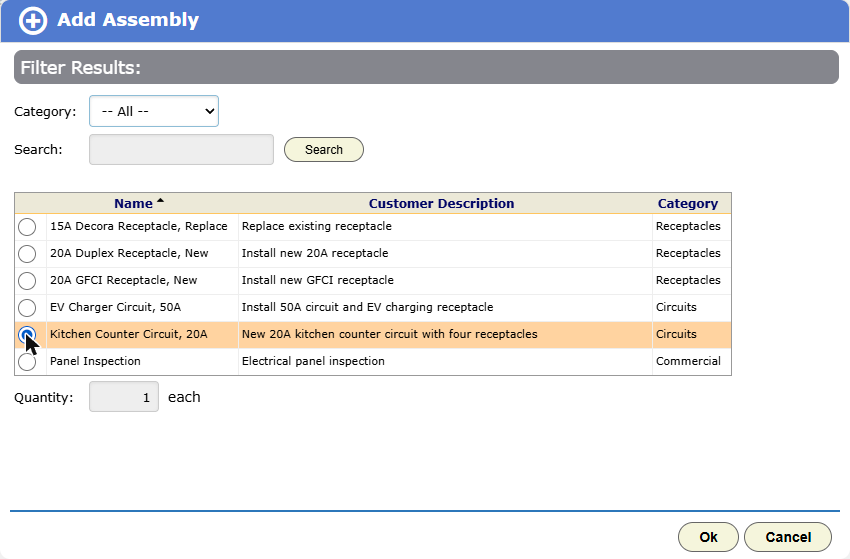Click the 'Kitchen Counter Circuit, 20A' name cell
The image size is (850, 559).
pos(143,335)
